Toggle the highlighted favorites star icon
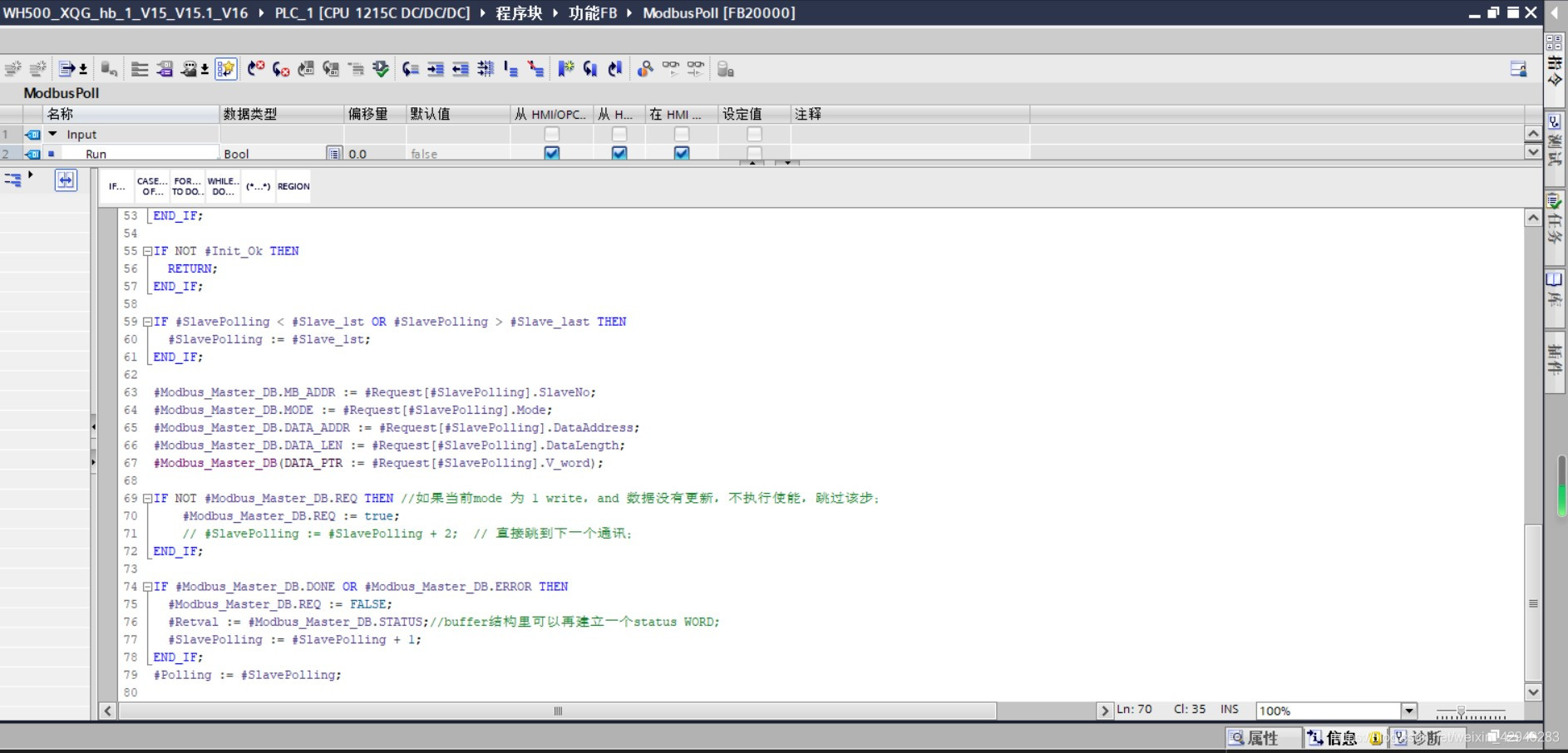 [225, 69]
